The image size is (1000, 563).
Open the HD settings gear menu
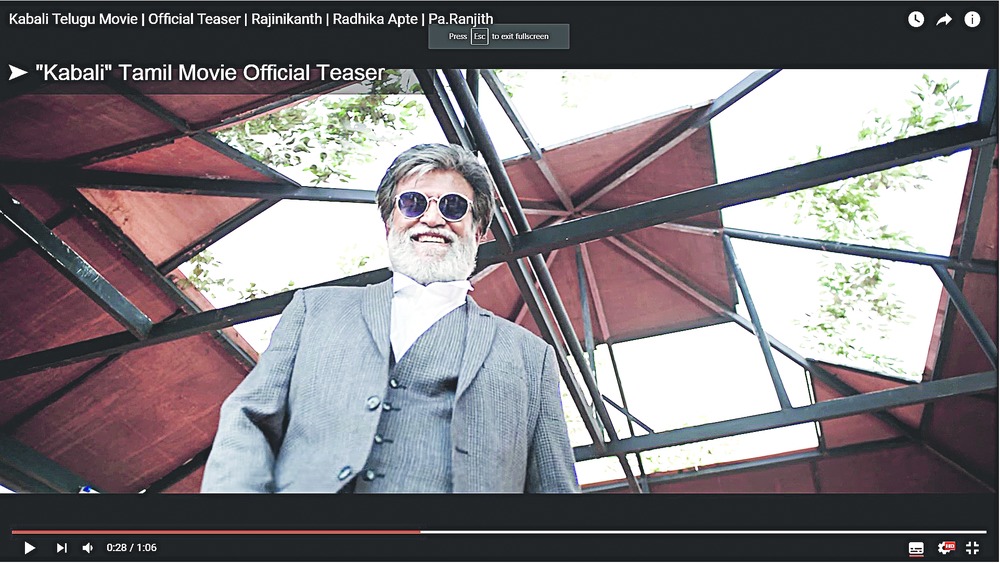pos(944,548)
